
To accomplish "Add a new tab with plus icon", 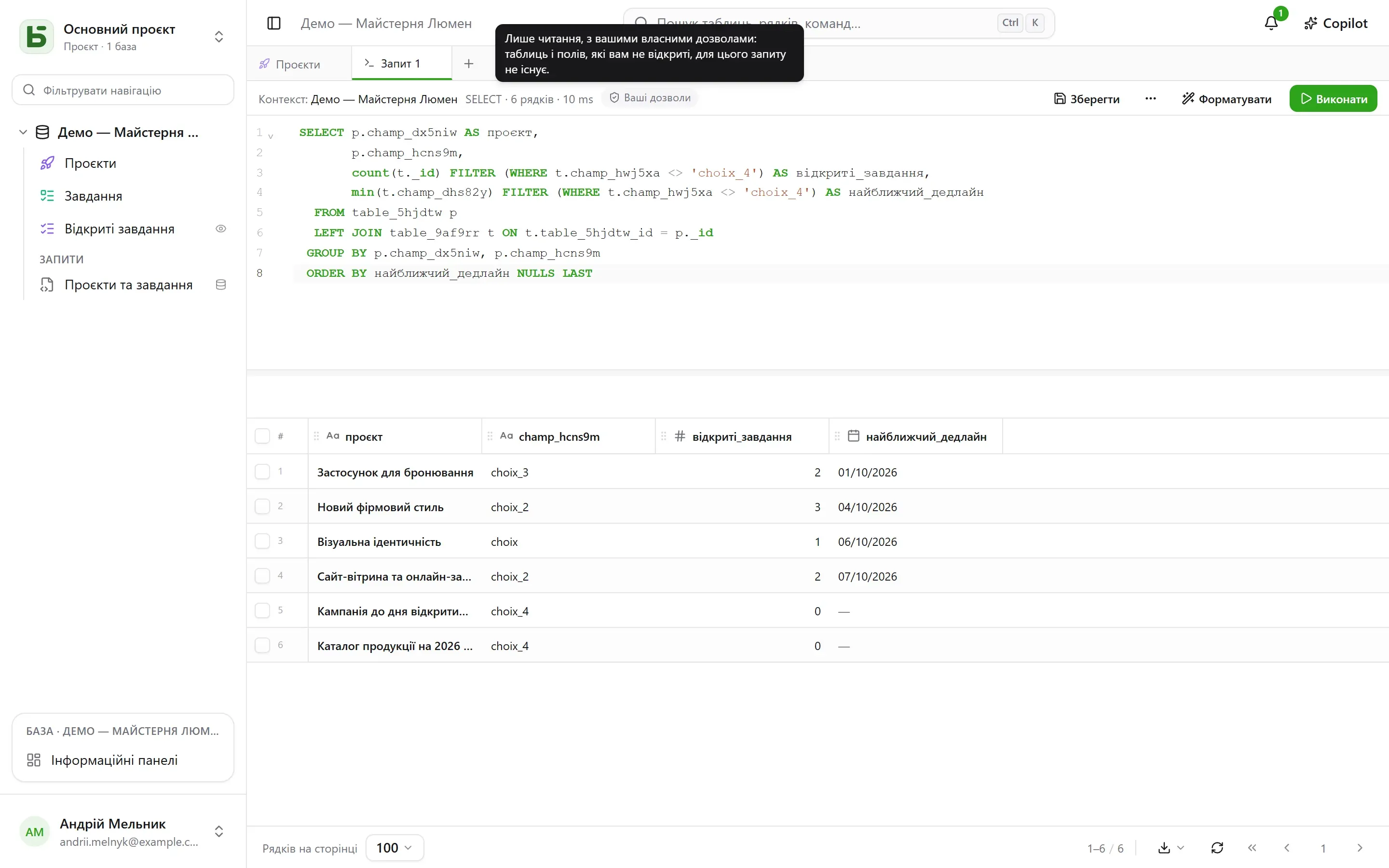I will pos(468,64).
